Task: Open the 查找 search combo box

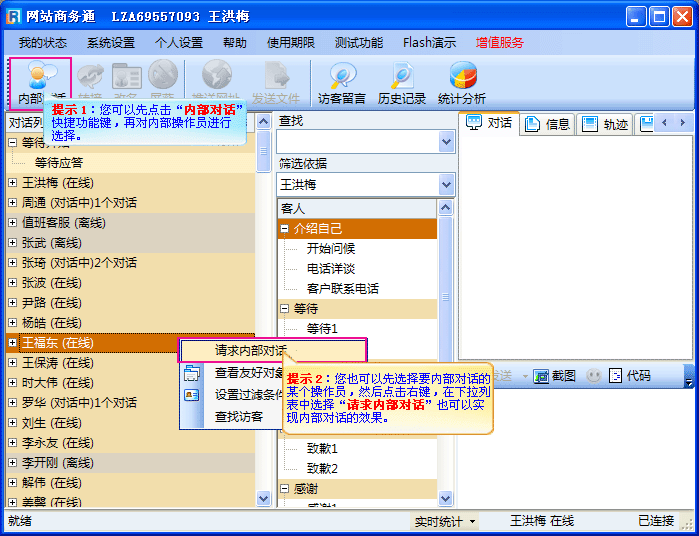Action: coord(447,142)
